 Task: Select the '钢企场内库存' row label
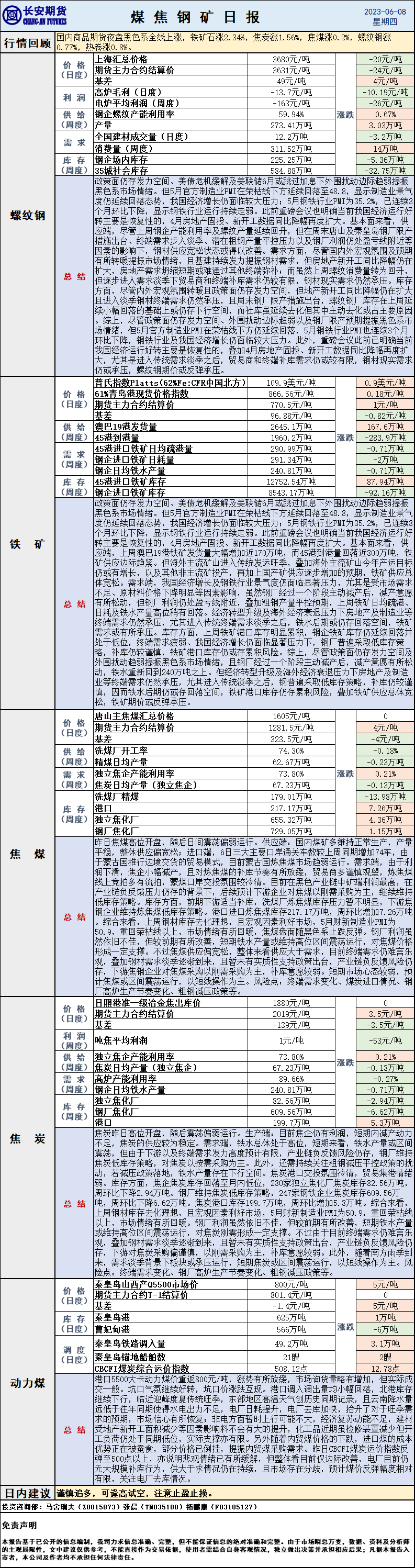(121, 160)
